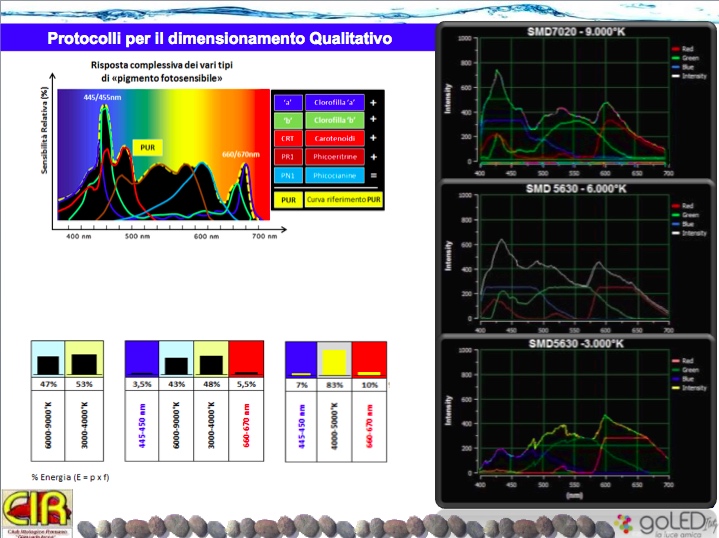This screenshot has width=719, height=538.
Task: Click the blue color cell above '3,5%'
Action: click(x=142, y=359)
